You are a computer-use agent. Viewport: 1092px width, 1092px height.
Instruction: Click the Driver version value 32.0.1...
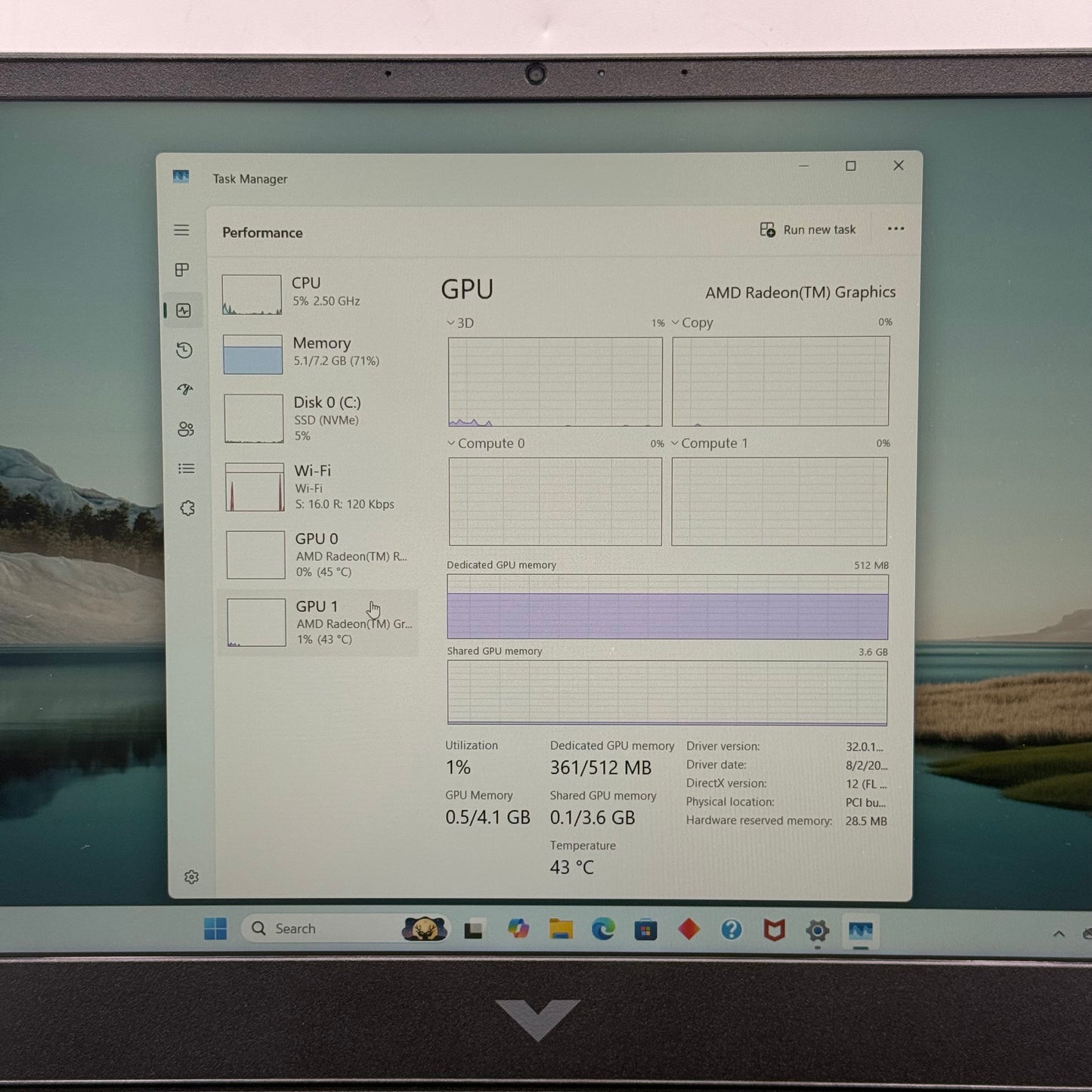[x=865, y=747]
